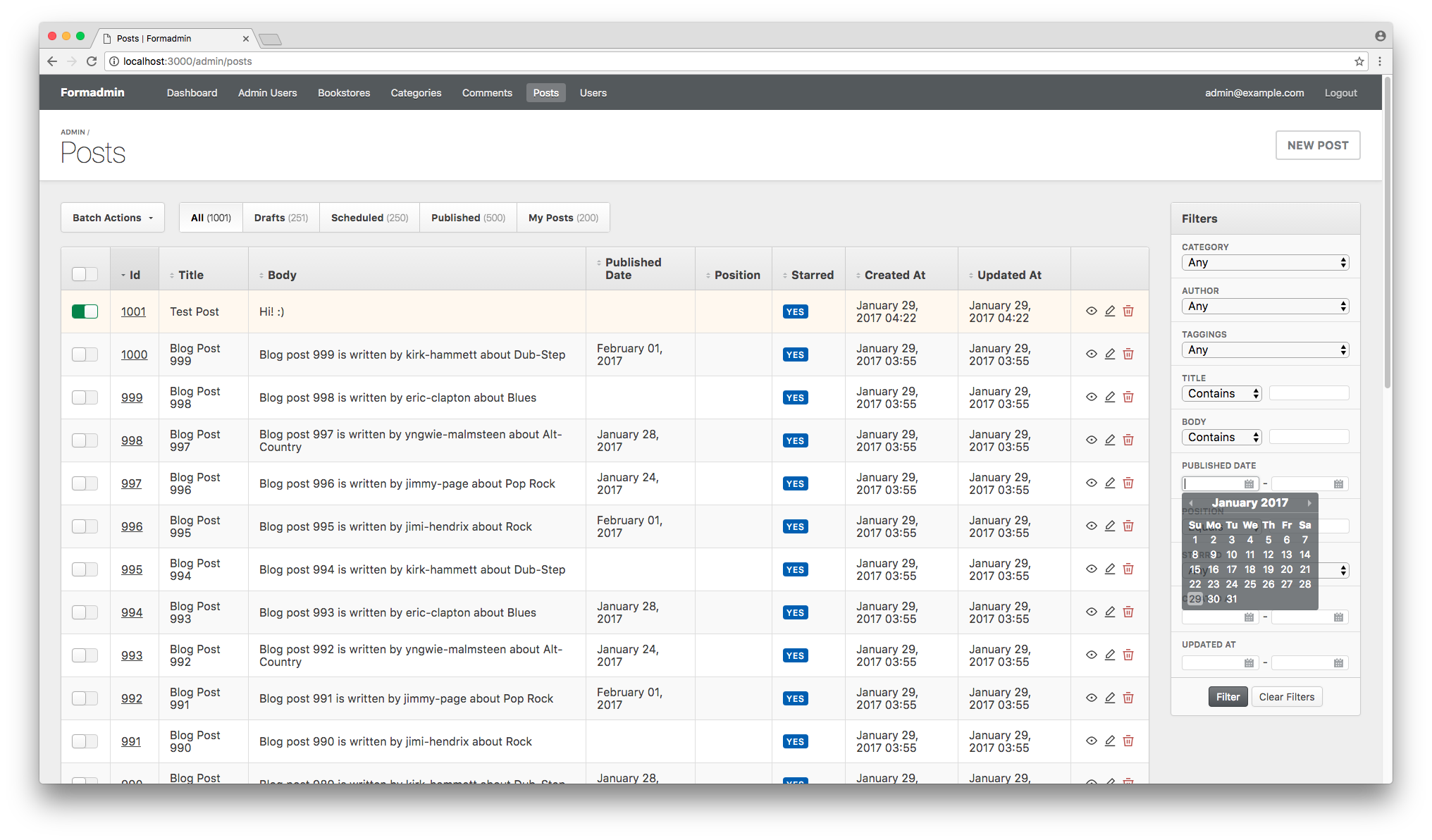
Task: Toggle selection switch for post 998
Action: 85,440
